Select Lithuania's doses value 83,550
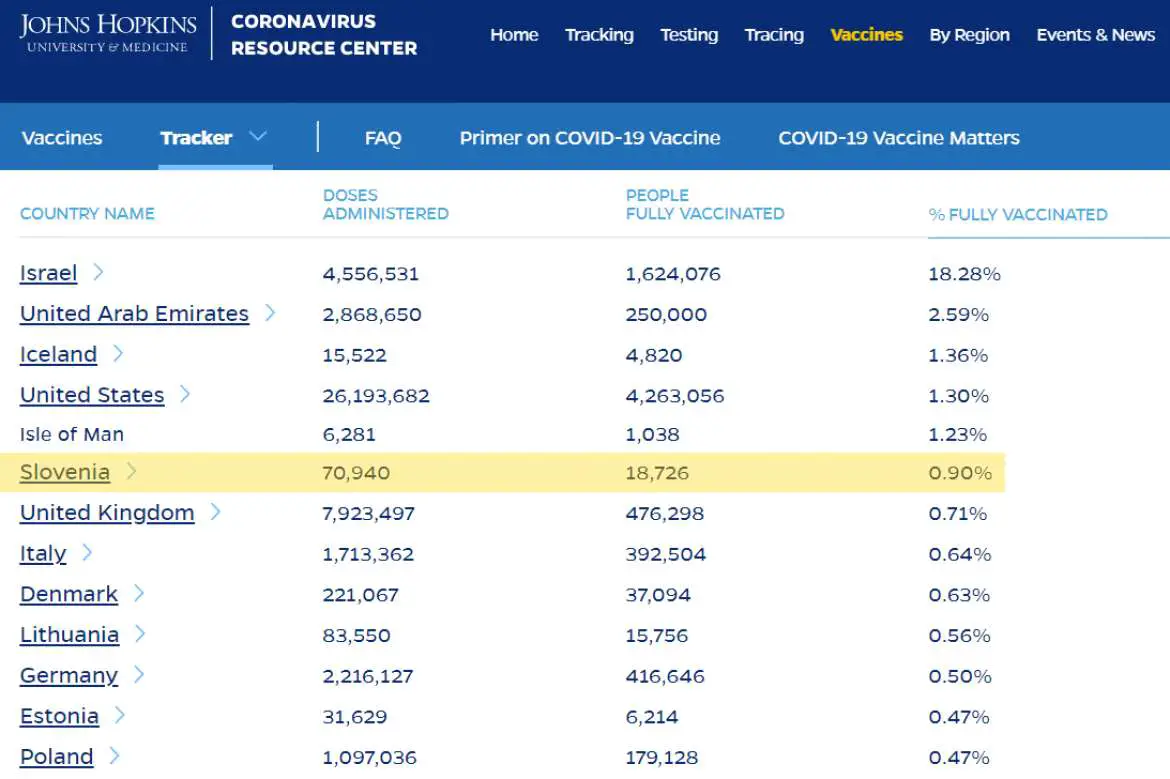The height and width of the screenshot is (779, 1170). [x=357, y=636]
